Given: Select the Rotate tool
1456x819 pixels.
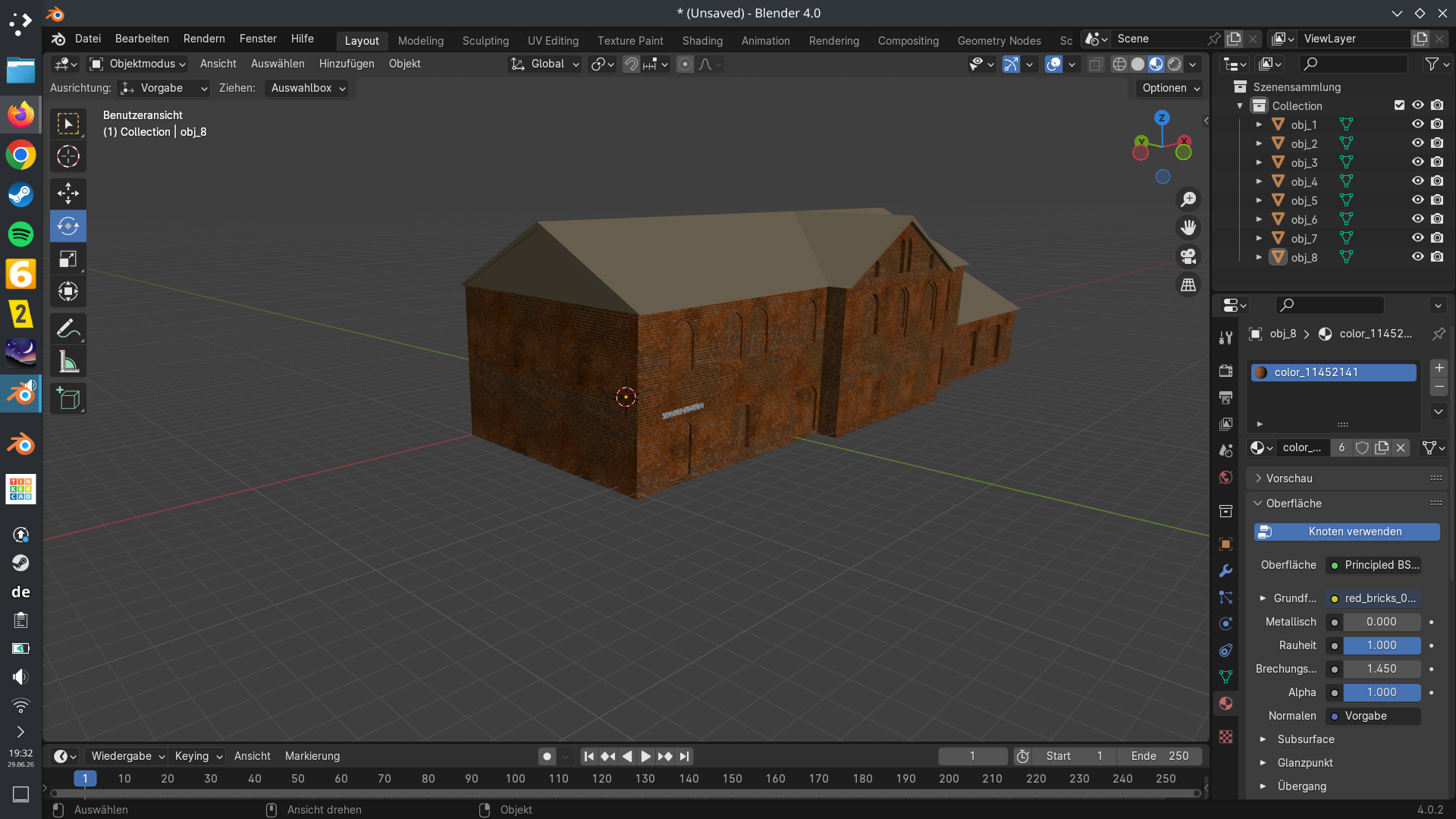Looking at the screenshot, I should coord(68,226).
